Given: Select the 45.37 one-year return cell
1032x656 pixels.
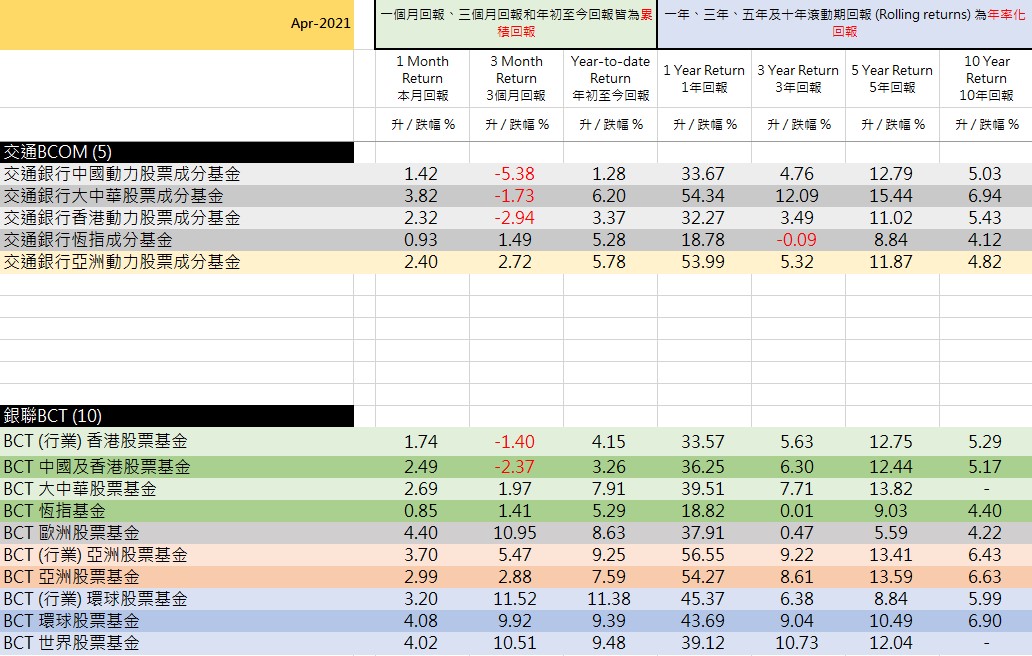Looking at the screenshot, I should pos(703,599).
